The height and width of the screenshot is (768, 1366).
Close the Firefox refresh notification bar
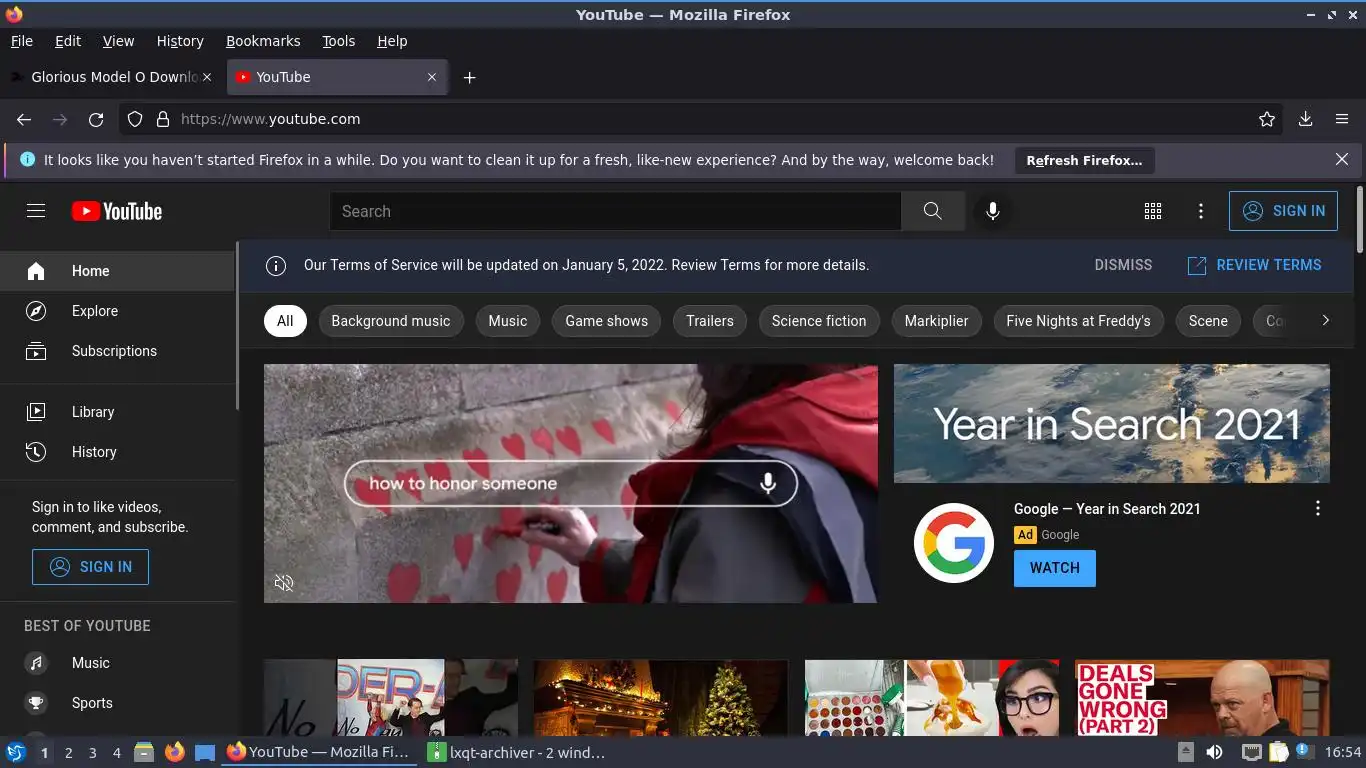pyautogui.click(x=1342, y=159)
